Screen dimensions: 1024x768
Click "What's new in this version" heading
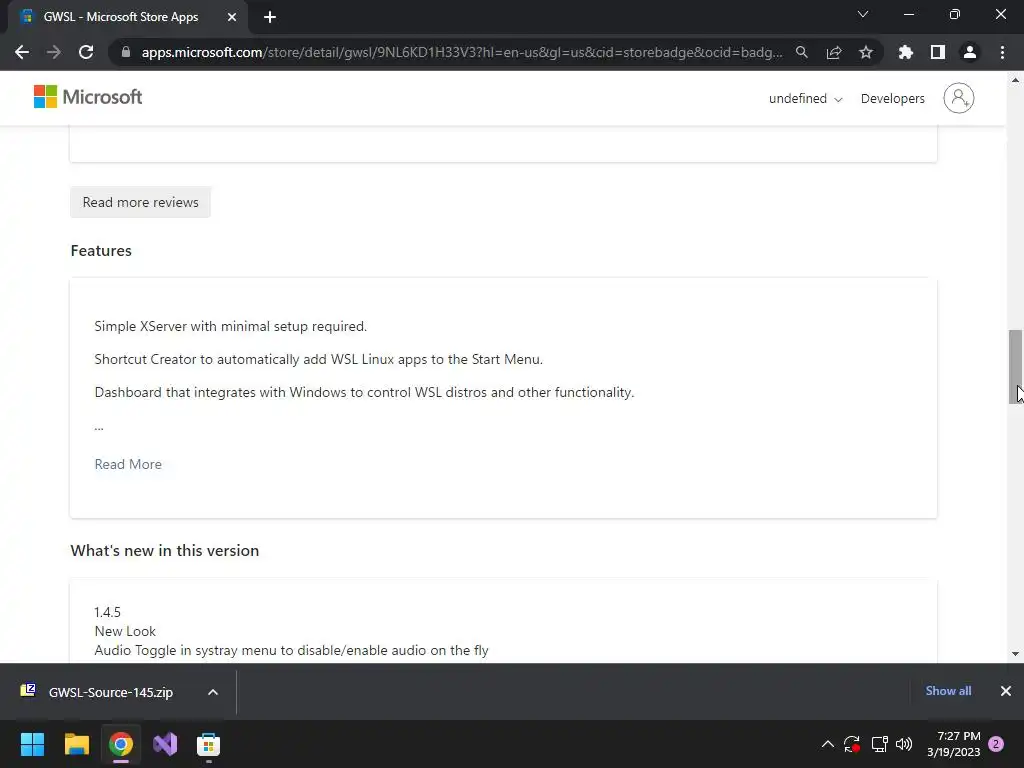point(165,551)
